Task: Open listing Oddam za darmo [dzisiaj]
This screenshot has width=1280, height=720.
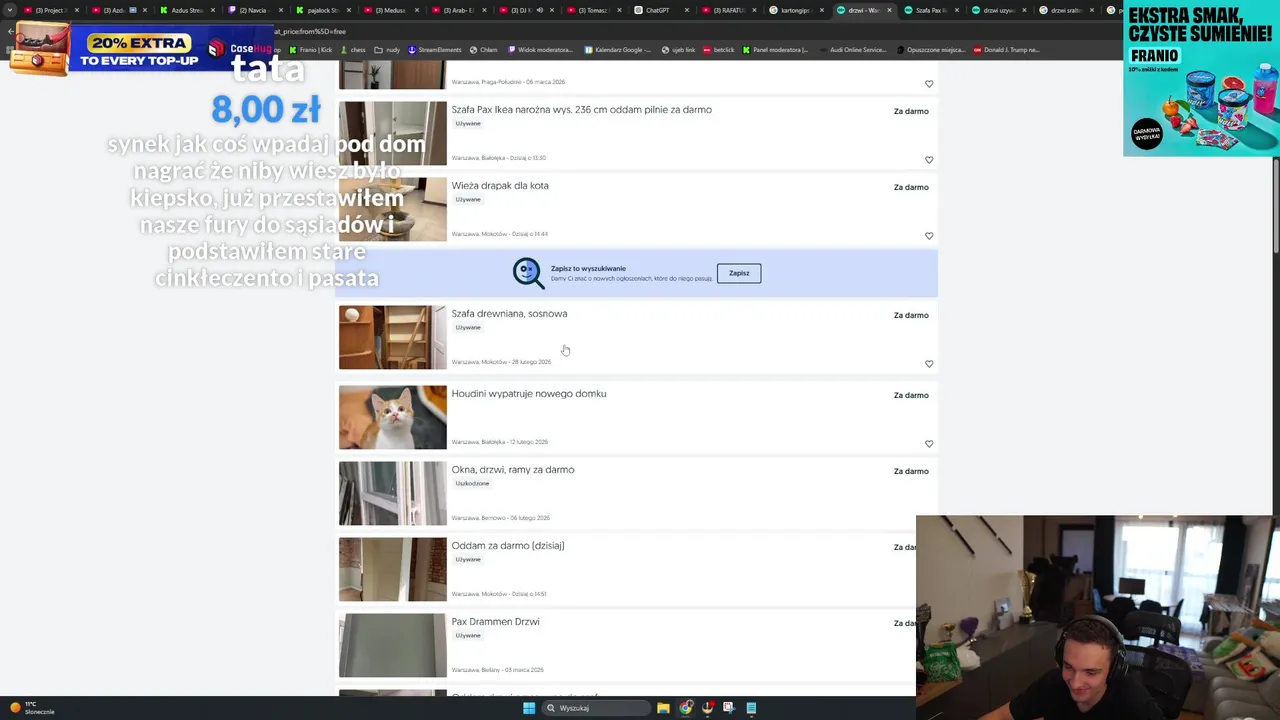Action: pos(508,546)
